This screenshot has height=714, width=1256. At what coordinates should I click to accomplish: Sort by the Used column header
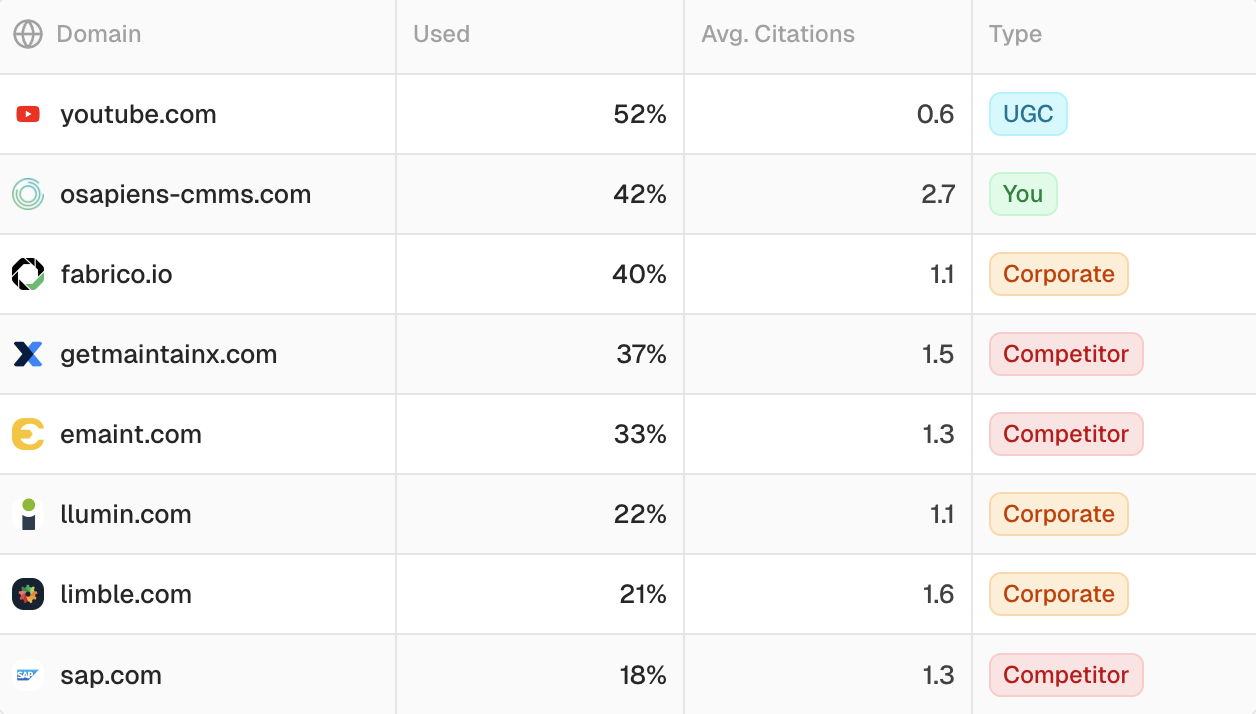[x=441, y=34]
